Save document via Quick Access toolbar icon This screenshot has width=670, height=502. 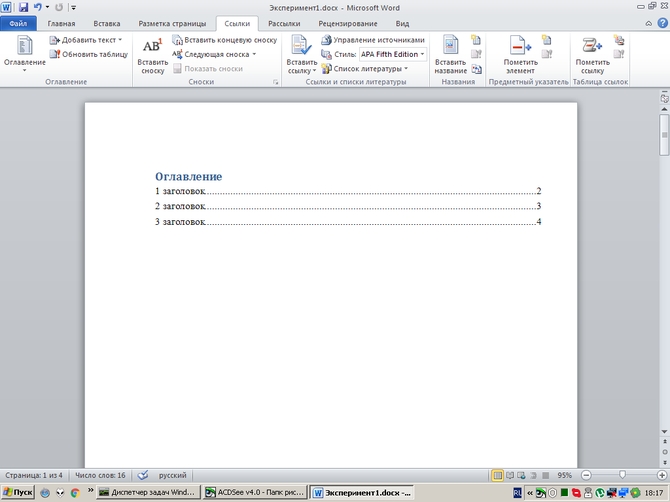click(x=22, y=7)
